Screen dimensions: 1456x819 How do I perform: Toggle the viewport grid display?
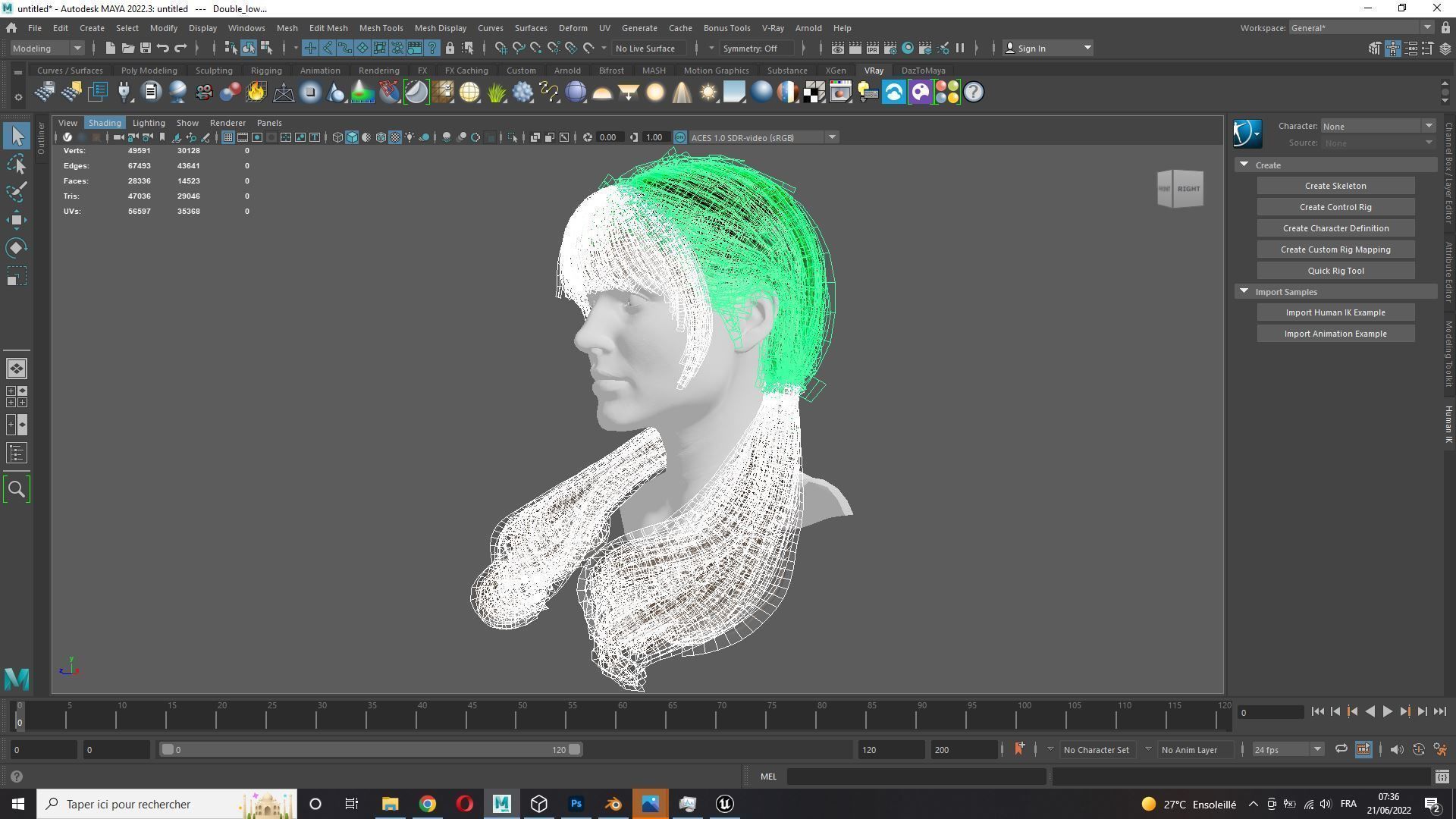click(x=227, y=137)
